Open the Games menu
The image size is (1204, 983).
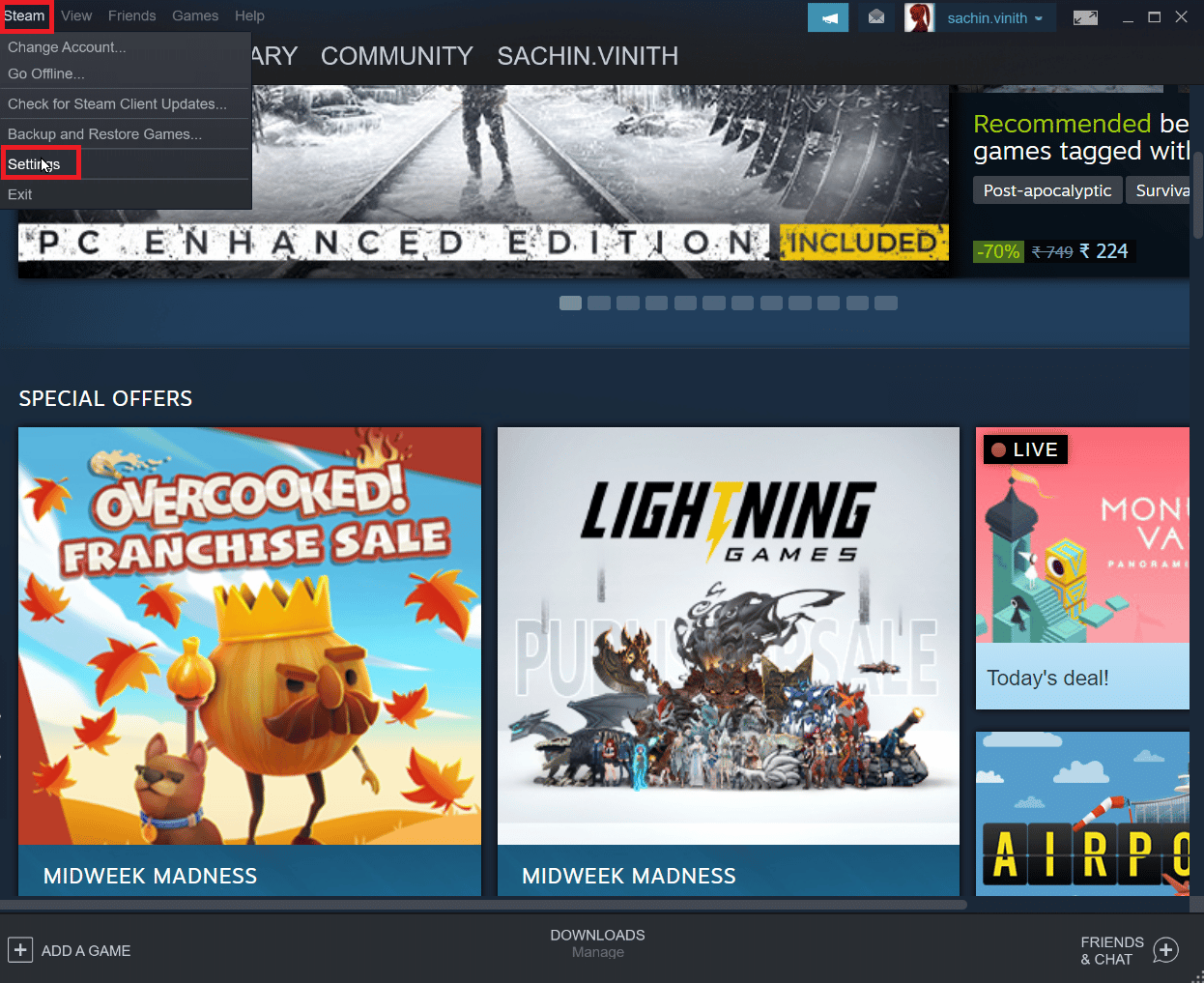click(195, 15)
